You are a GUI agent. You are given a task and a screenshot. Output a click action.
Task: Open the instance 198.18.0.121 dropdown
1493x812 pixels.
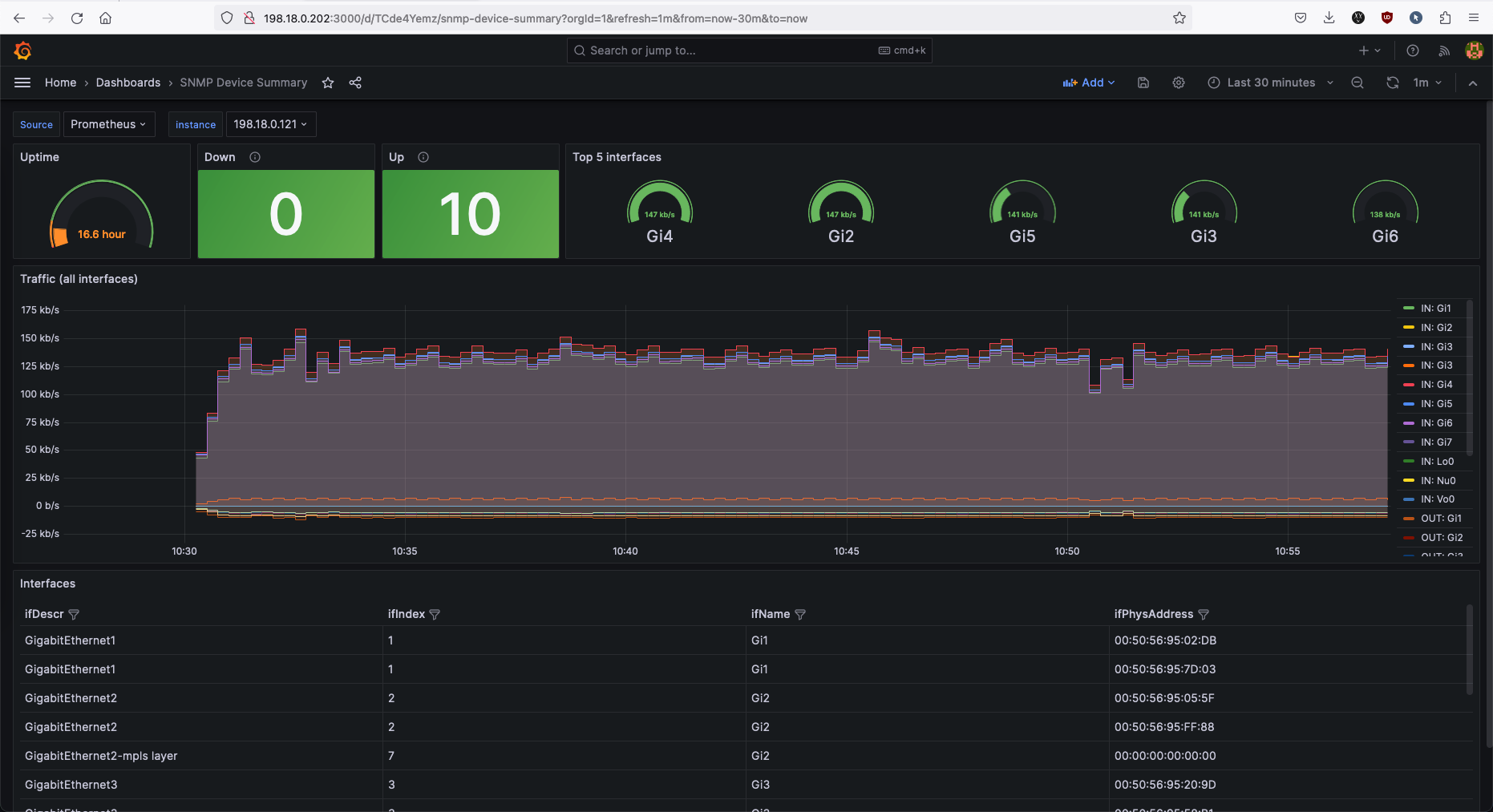[270, 124]
